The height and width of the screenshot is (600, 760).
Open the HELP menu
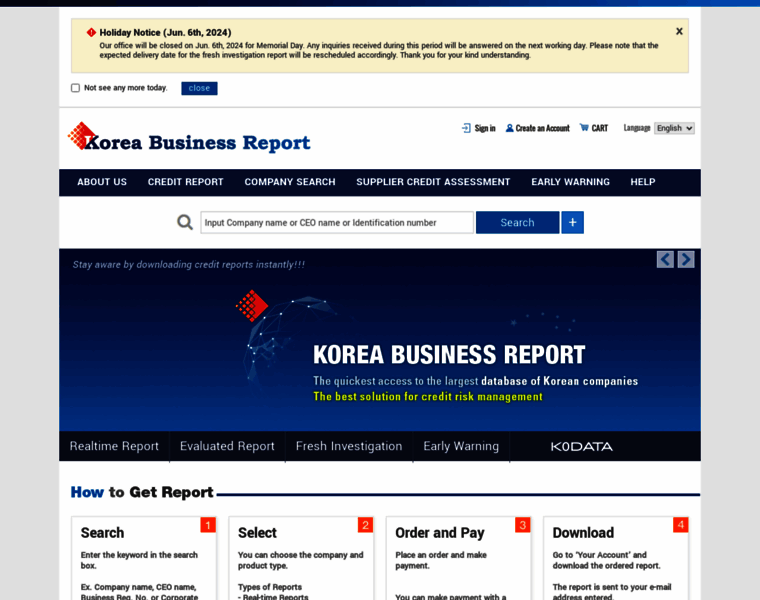pos(643,182)
